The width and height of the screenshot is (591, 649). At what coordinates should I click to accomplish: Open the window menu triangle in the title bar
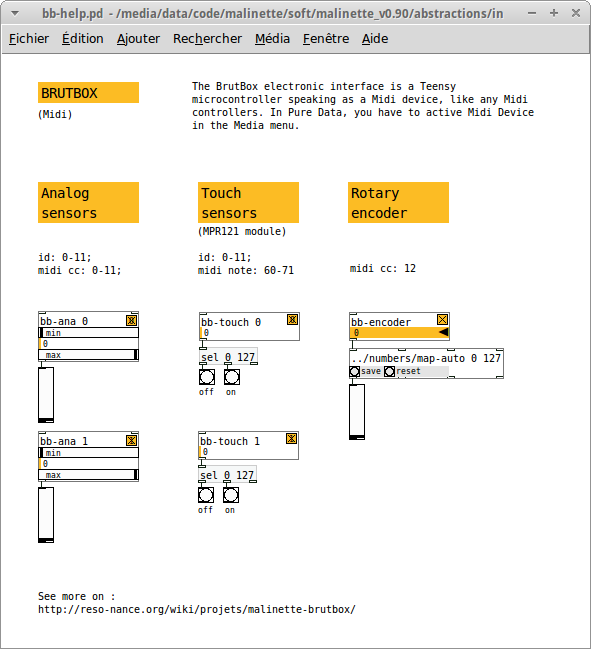pos(15,14)
